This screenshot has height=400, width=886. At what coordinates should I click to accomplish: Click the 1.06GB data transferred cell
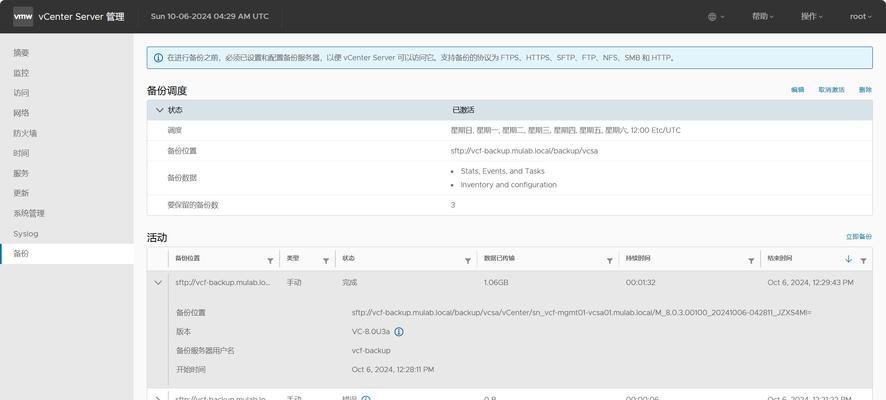(496, 282)
